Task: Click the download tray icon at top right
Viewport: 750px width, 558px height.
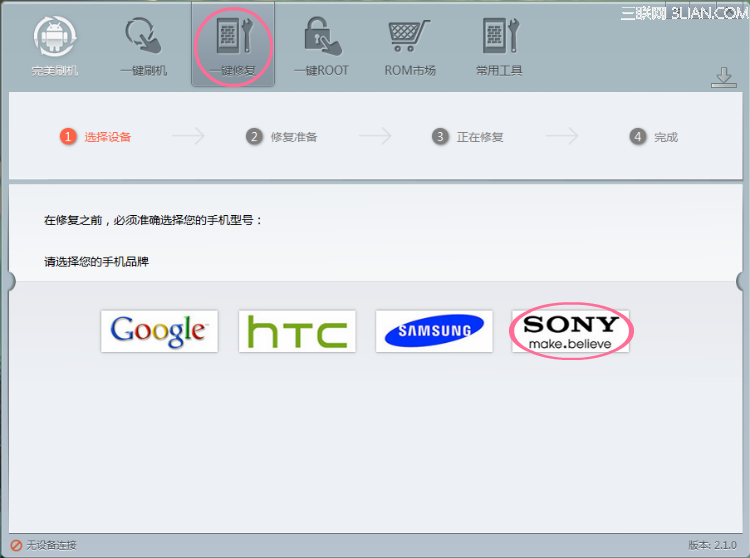Action: click(x=724, y=77)
